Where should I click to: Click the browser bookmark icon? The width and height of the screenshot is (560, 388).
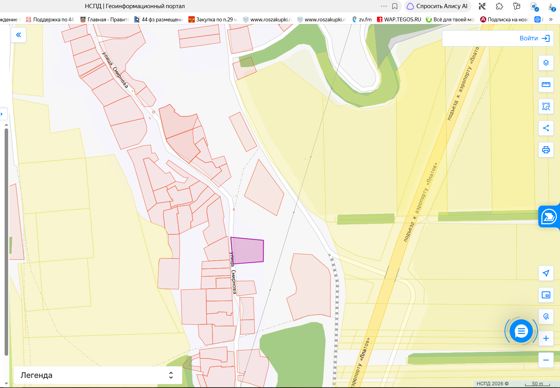[395, 6]
